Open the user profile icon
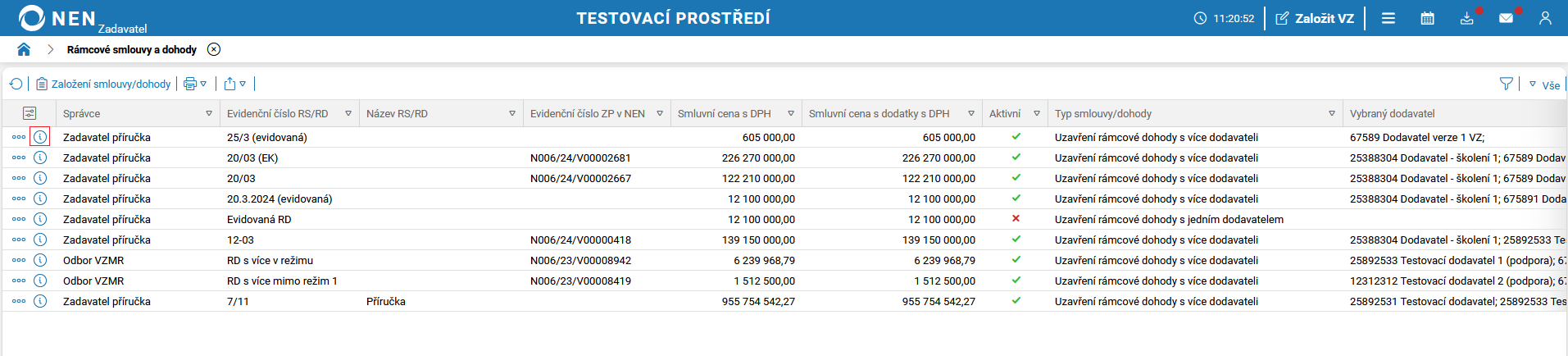Screen dimensions: 1568x356 tap(1545, 18)
